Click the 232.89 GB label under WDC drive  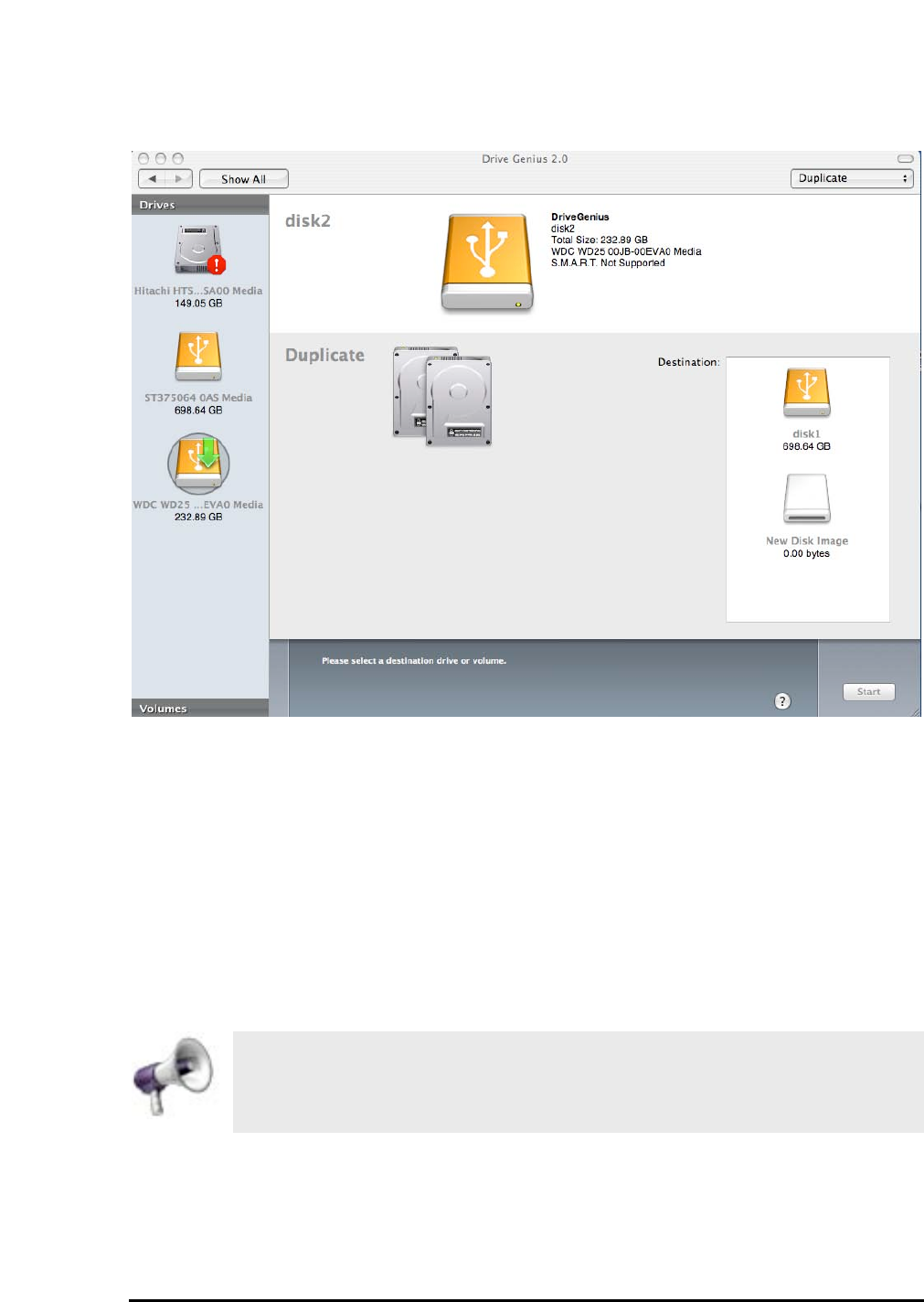click(198, 518)
